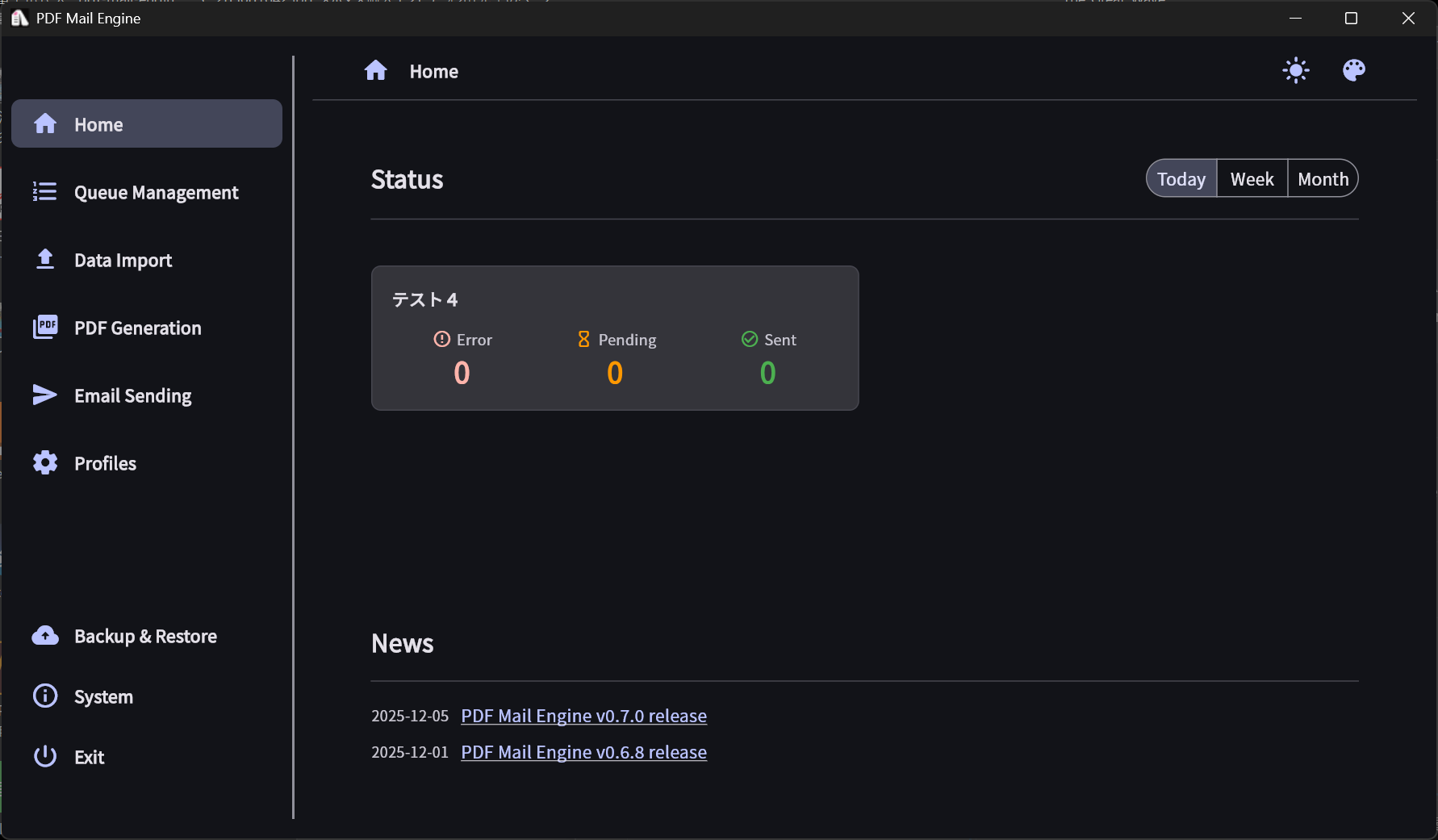Image resolution: width=1438 pixels, height=840 pixels.
Task: Open the PDF Mail Engine v0.7.0 release link
Action: point(583,716)
